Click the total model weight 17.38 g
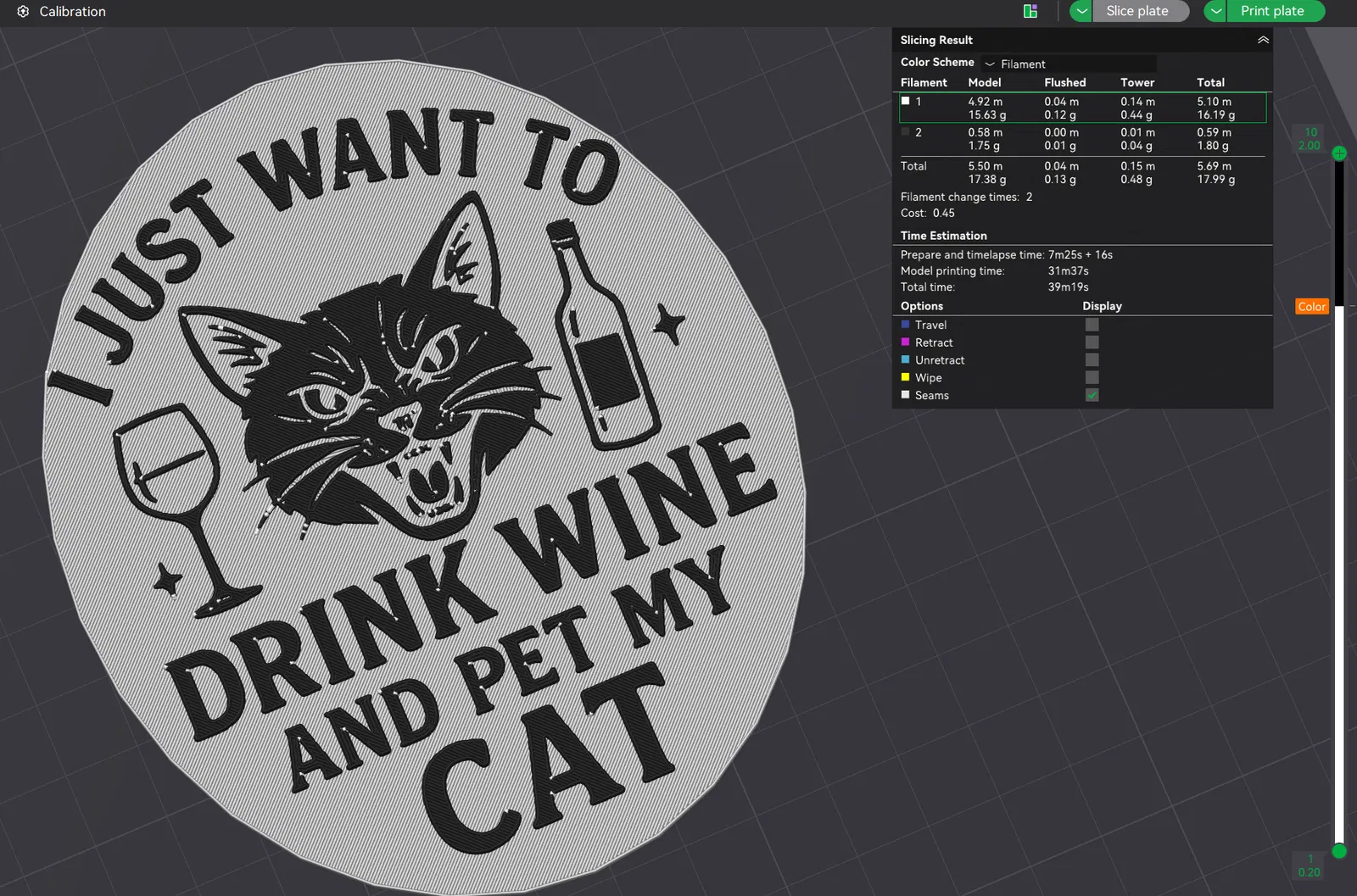 pos(987,180)
